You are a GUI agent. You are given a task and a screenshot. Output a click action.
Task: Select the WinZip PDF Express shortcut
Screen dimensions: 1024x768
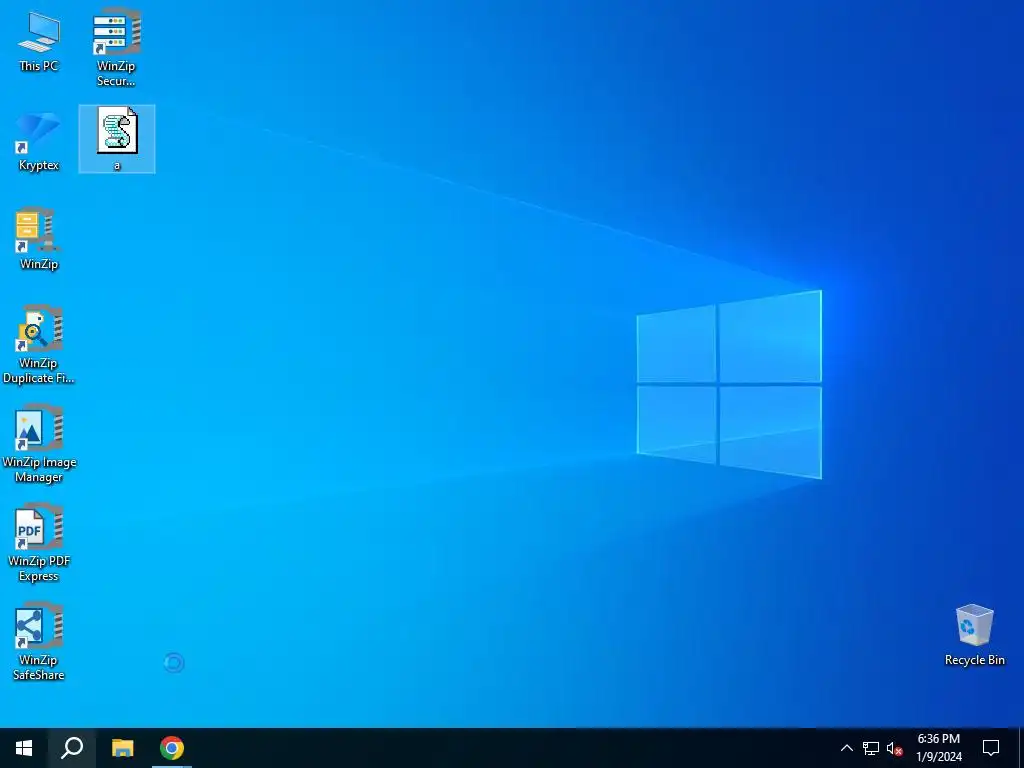coord(39,542)
